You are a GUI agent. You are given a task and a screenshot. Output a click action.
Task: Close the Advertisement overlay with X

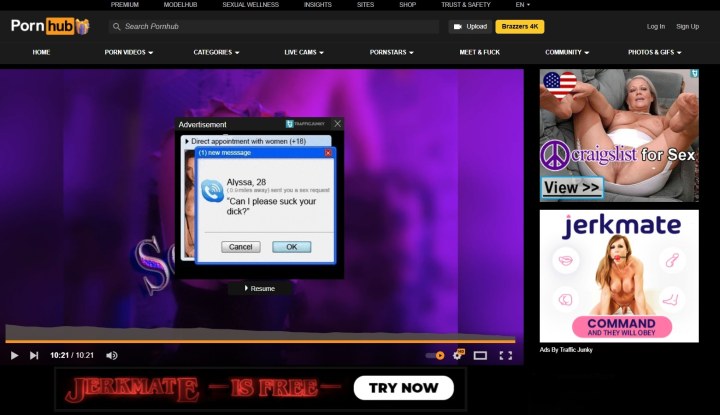pos(337,124)
